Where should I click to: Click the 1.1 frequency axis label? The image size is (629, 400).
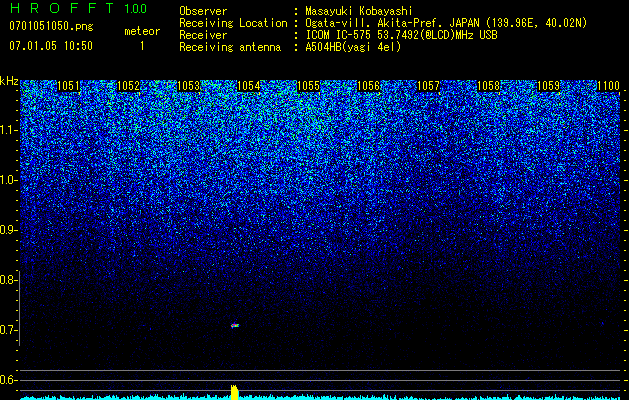[8, 130]
